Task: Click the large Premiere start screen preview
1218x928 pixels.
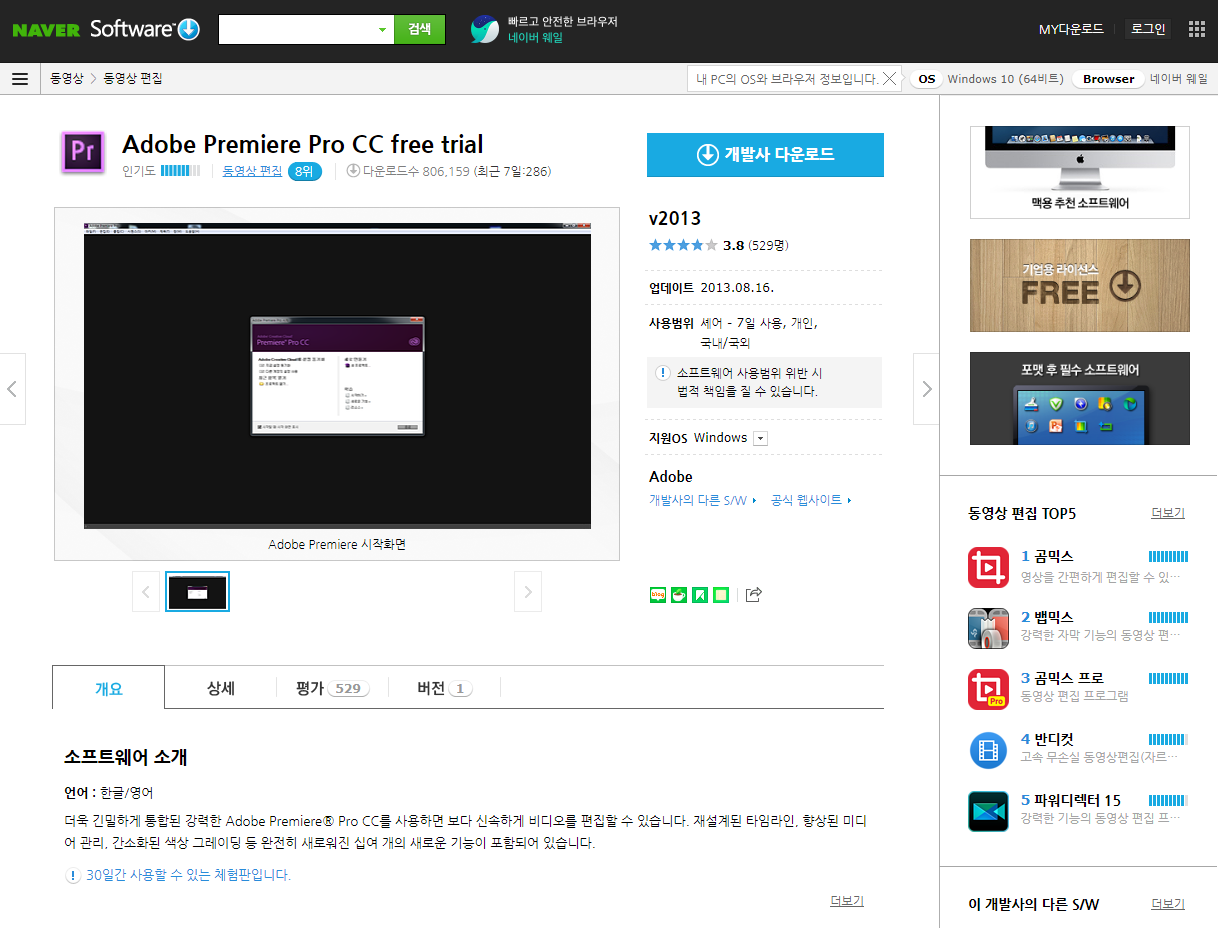Action: click(x=337, y=375)
